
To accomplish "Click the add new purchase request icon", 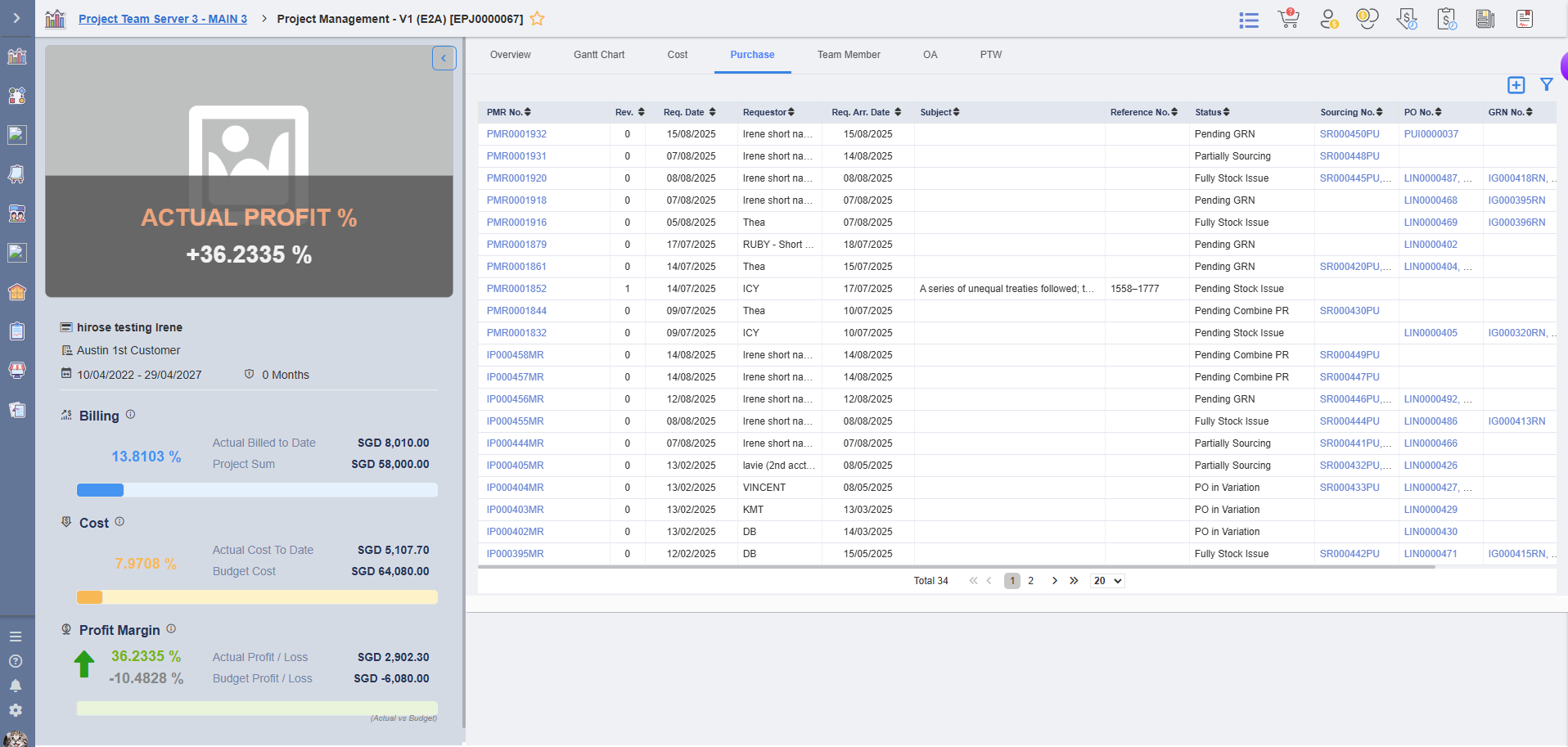I will pos(1516,85).
